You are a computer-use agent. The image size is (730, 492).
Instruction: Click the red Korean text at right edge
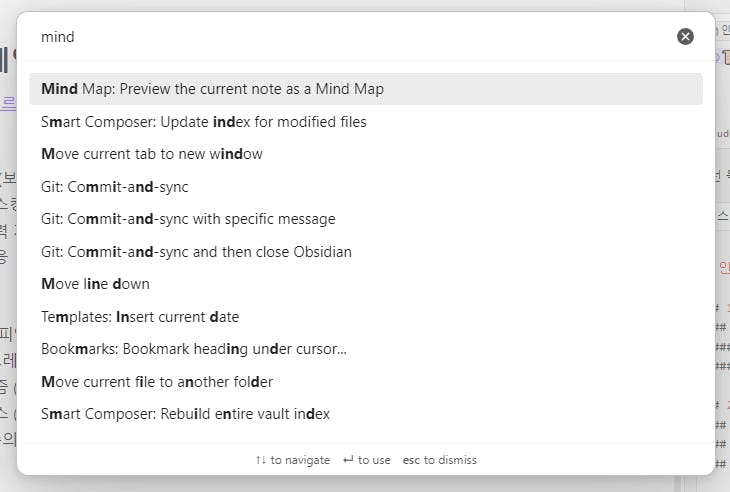click(x=723, y=267)
